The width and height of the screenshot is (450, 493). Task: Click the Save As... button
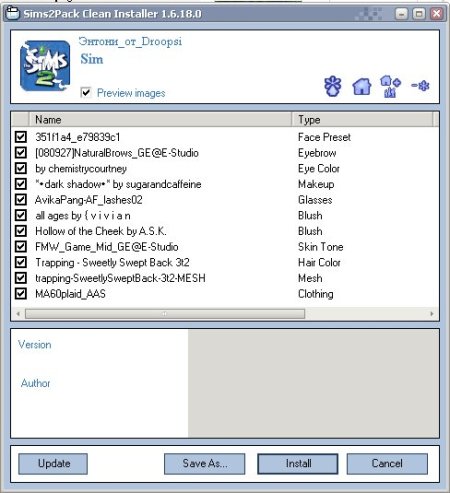tap(205, 463)
